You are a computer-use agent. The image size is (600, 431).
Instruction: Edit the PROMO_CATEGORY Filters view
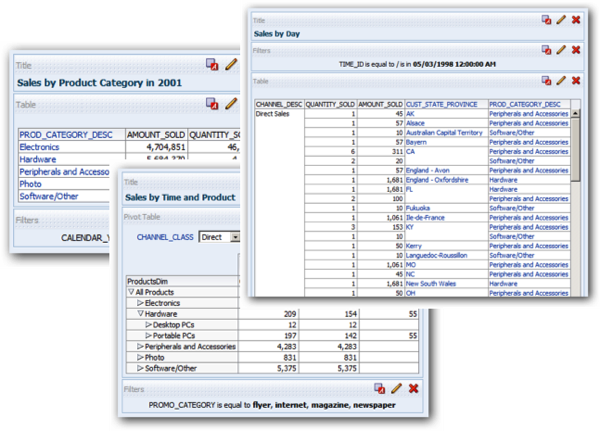pyautogui.click(x=396, y=389)
